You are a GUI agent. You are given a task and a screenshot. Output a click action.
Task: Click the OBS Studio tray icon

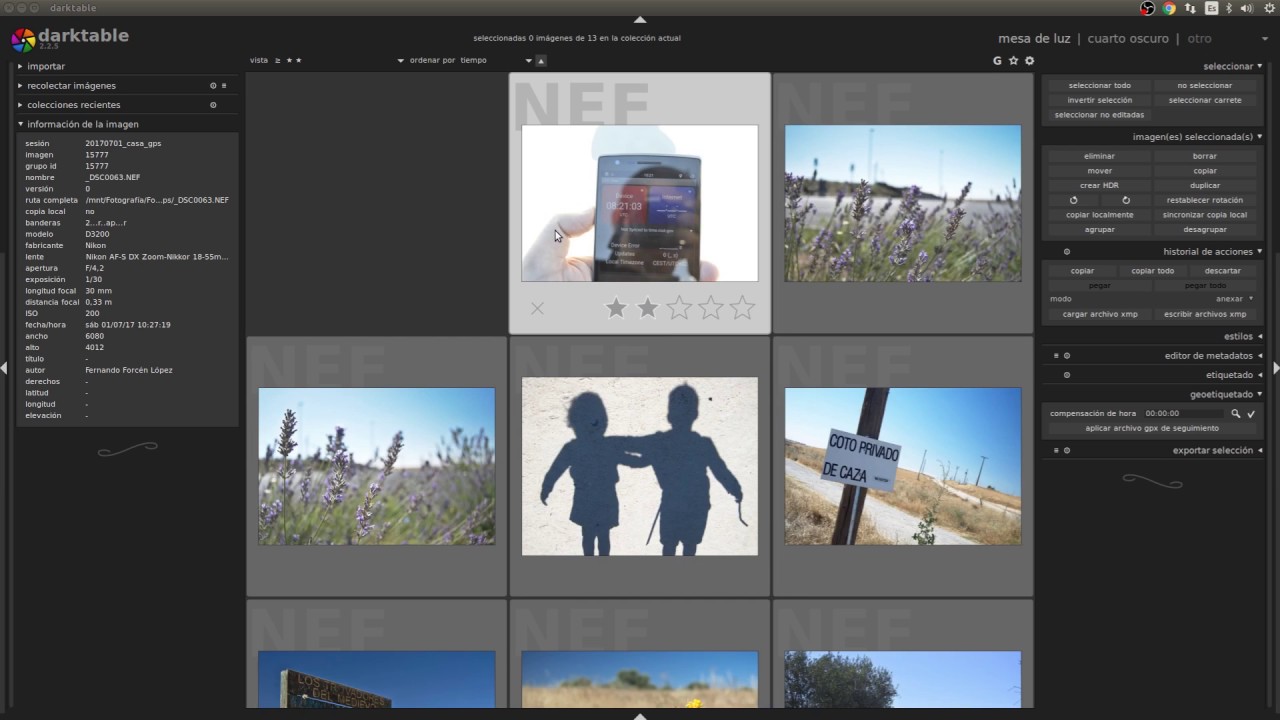coord(1148,8)
